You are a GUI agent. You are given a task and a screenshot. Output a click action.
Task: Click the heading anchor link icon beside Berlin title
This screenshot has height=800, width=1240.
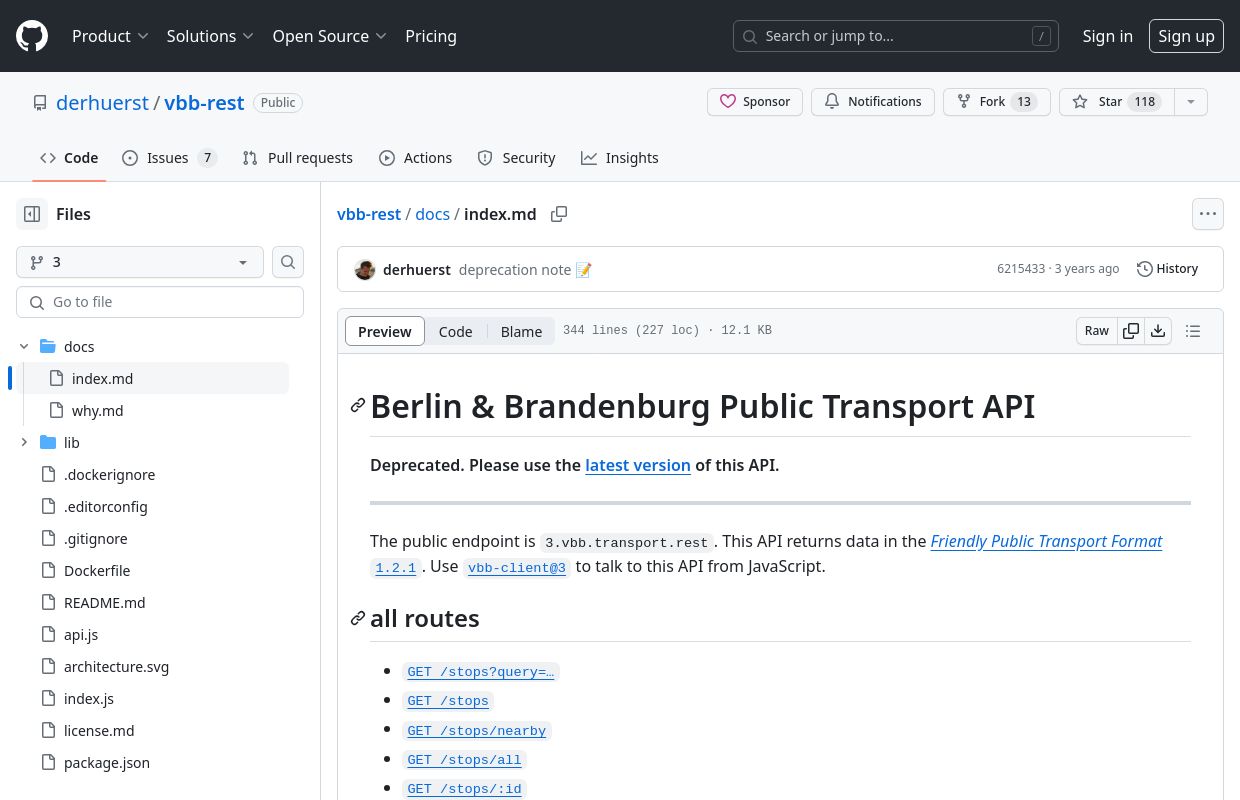(x=357, y=406)
